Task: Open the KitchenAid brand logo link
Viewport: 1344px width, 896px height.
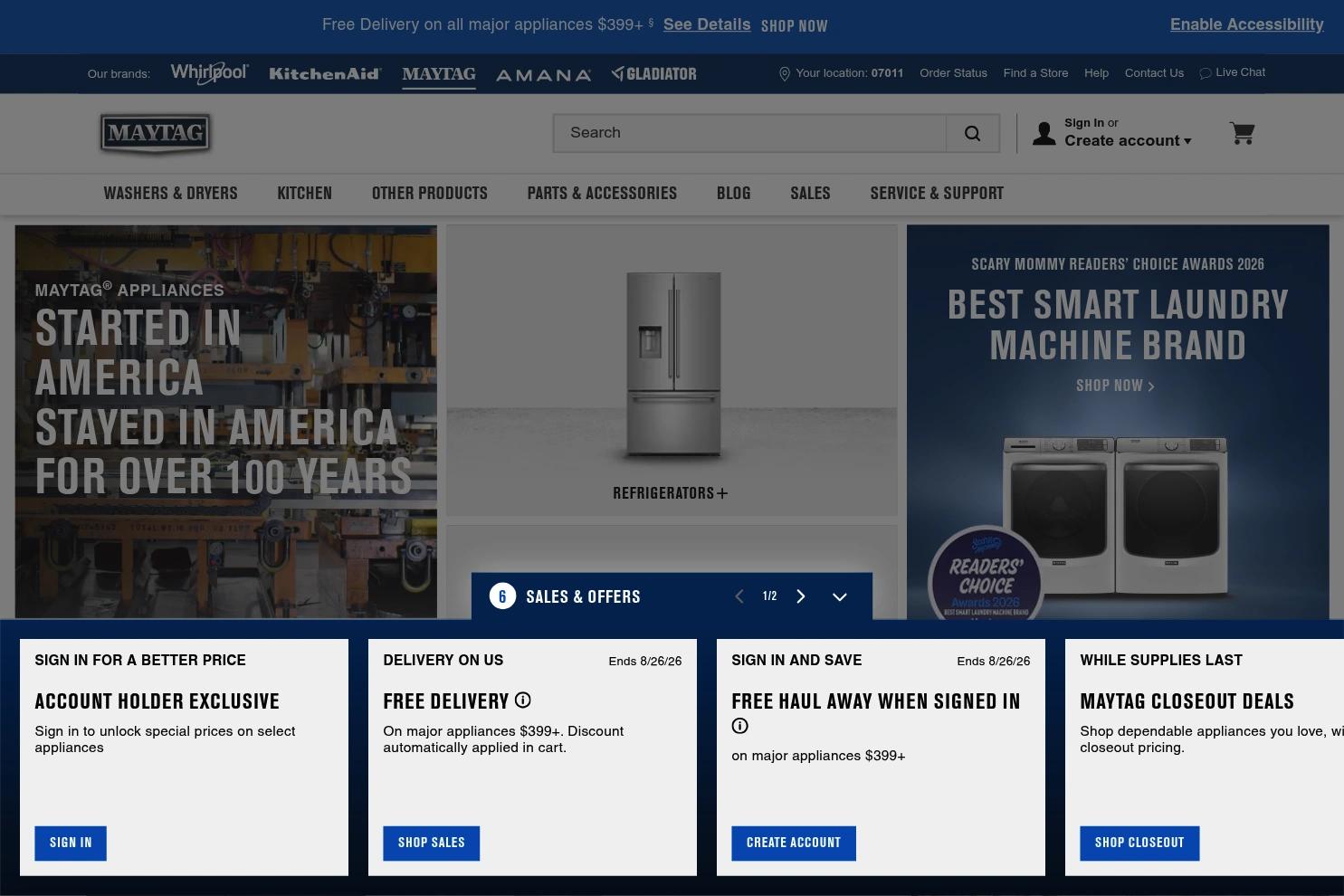Action: tap(325, 74)
